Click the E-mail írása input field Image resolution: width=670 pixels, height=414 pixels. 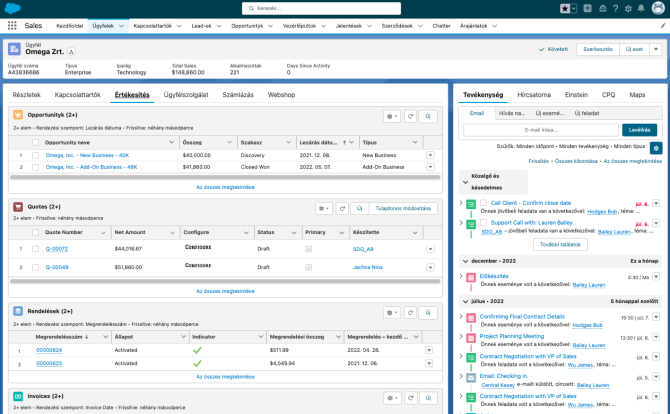pyautogui.click(x=541, y=130)
